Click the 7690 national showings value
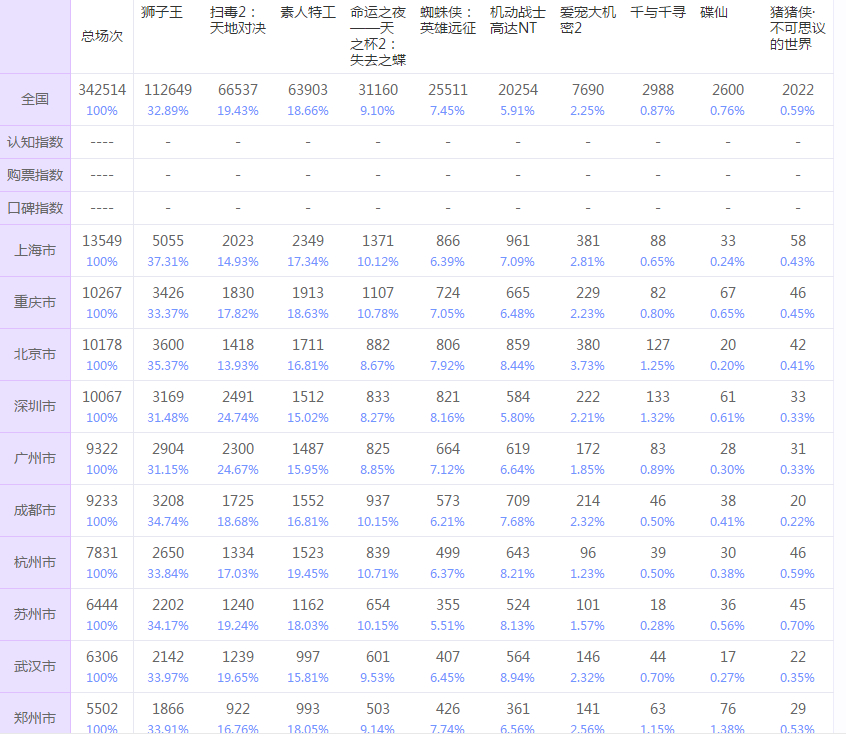This screenshot has width=846, height=745. [588, 90]
